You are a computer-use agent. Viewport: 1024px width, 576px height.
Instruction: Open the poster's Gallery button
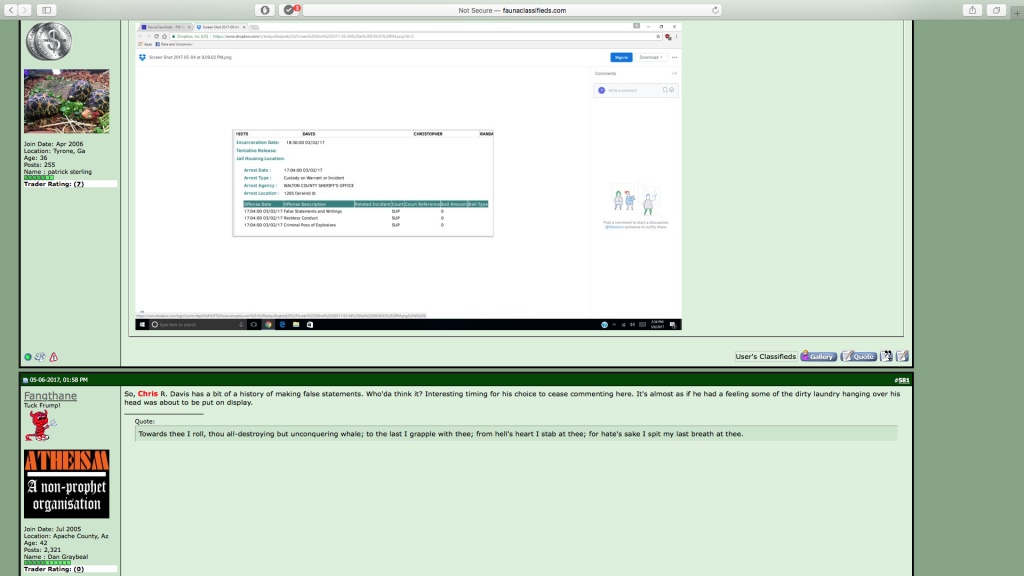tap(819, 357)
